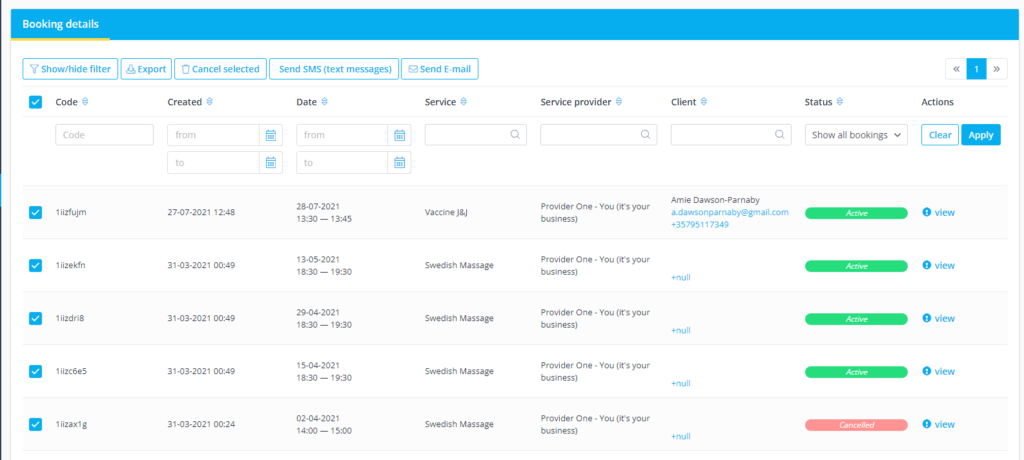Click the Show/hide filter button
This screenshot has width=1024, height=460.
point(71,69)
